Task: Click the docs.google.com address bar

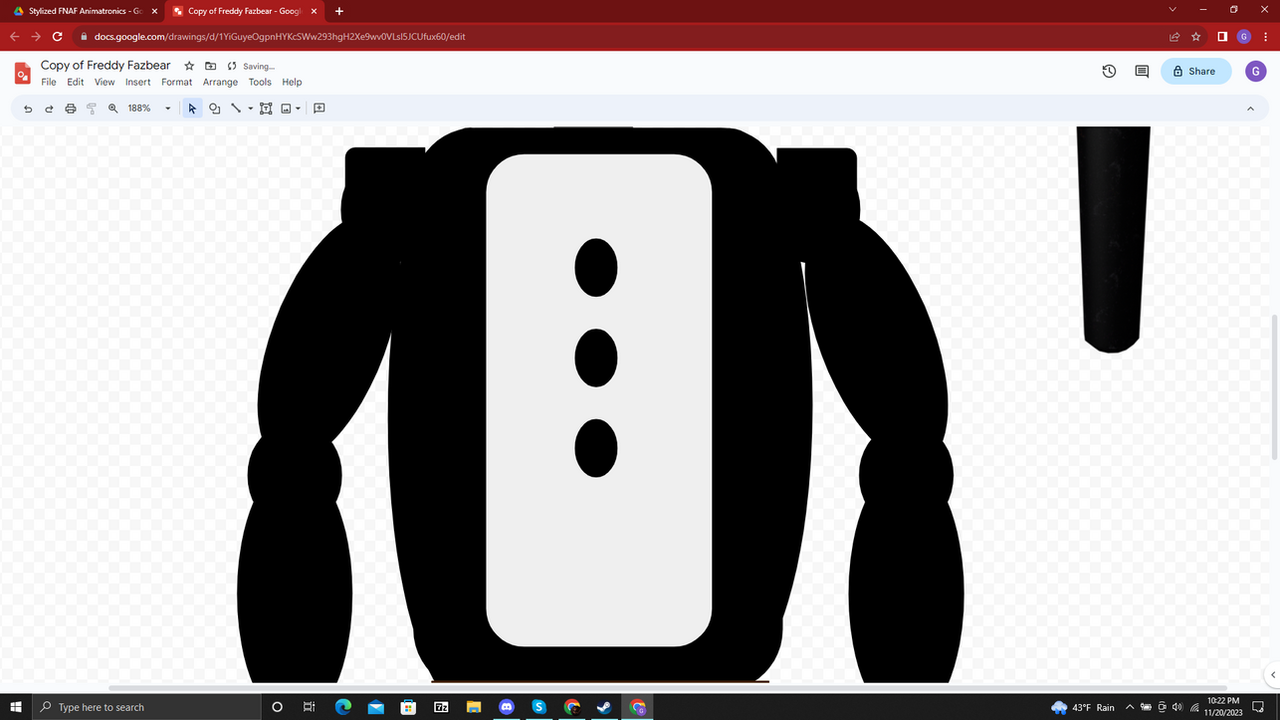Action: click(620, 37)
